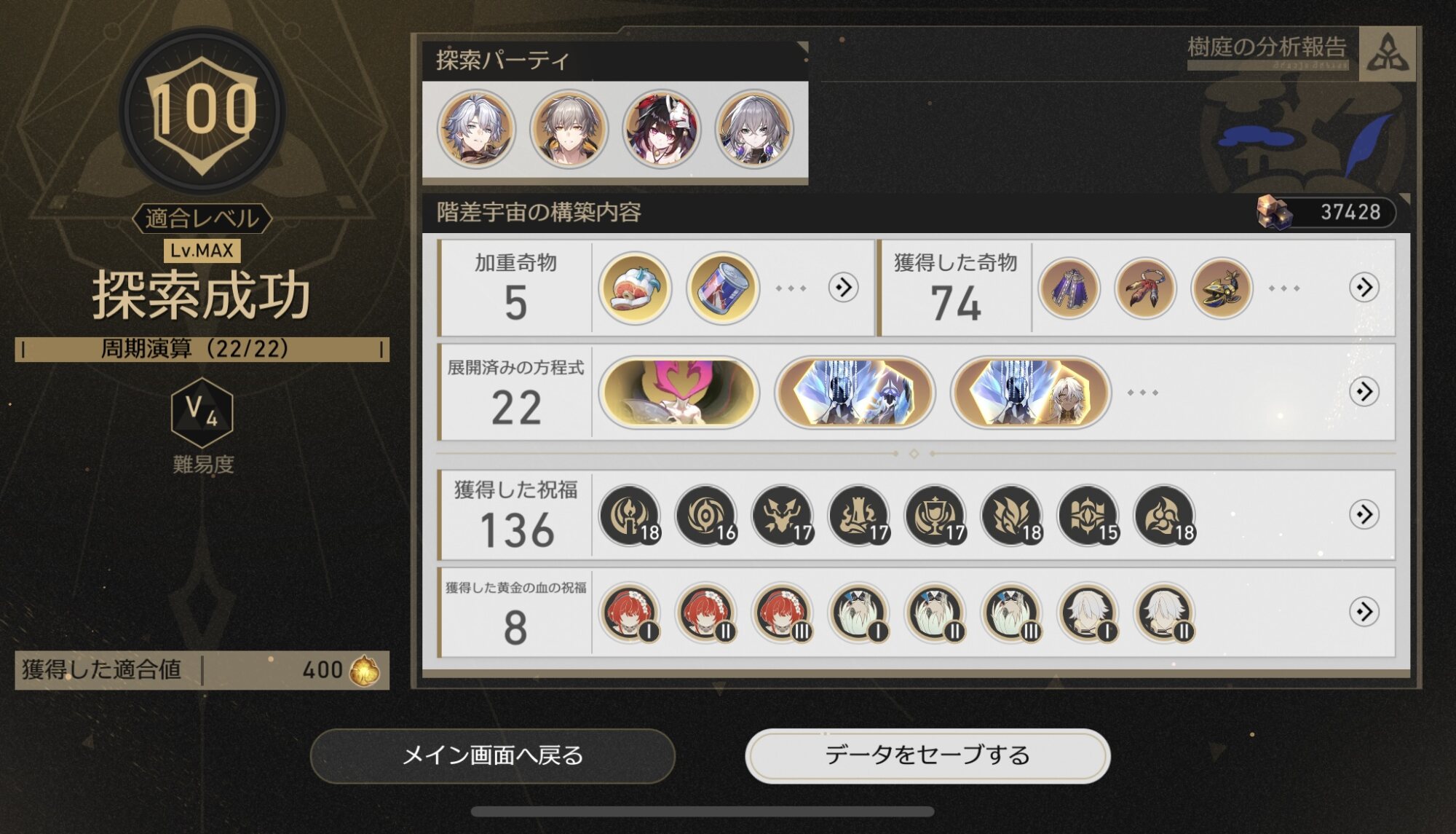Expand the 獲得した祝福 list arrow
Screen dimensions: 1456x834
tap(1364, 514)
